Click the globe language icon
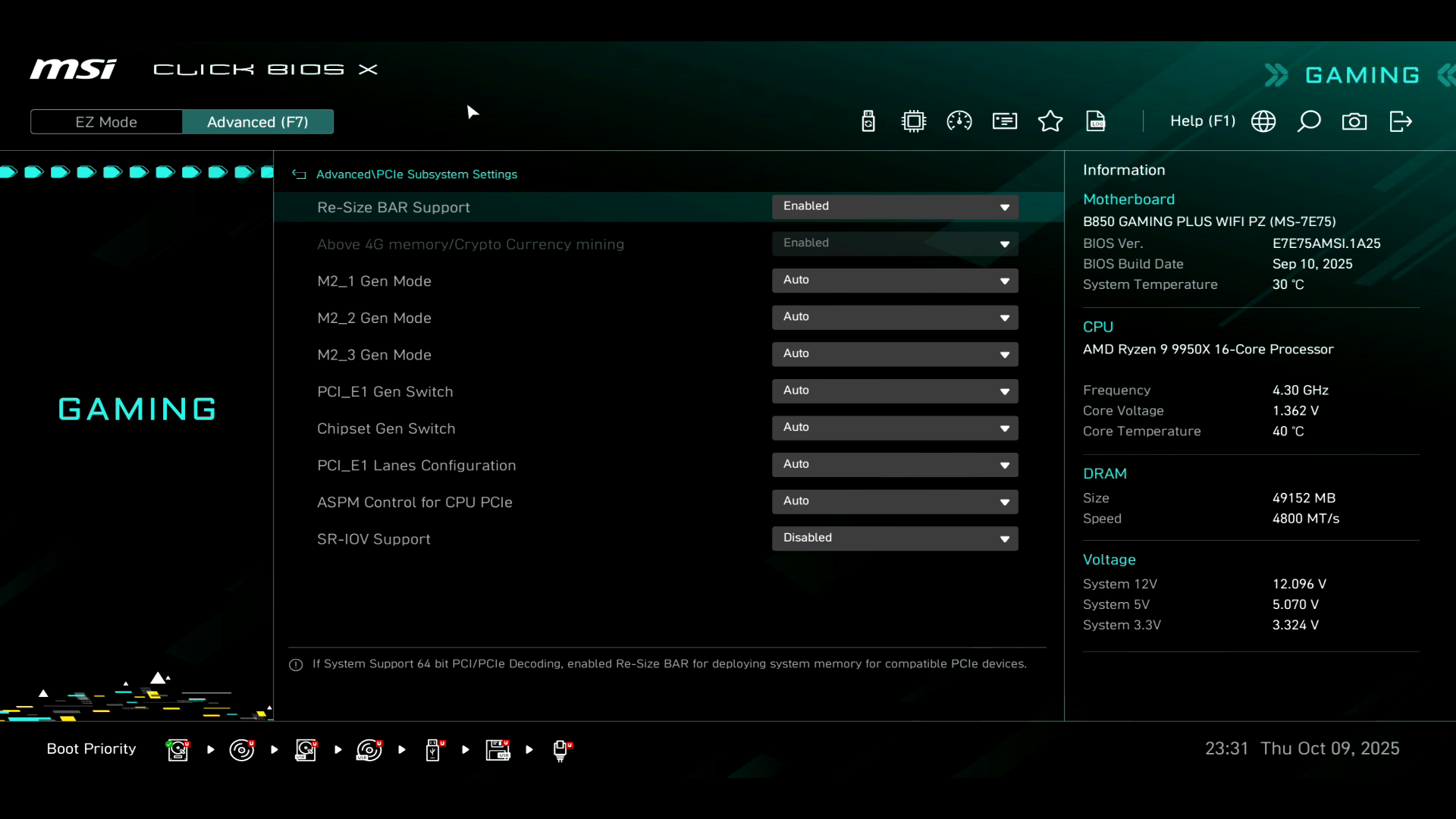The image size is (1456, 819). 1263,121
